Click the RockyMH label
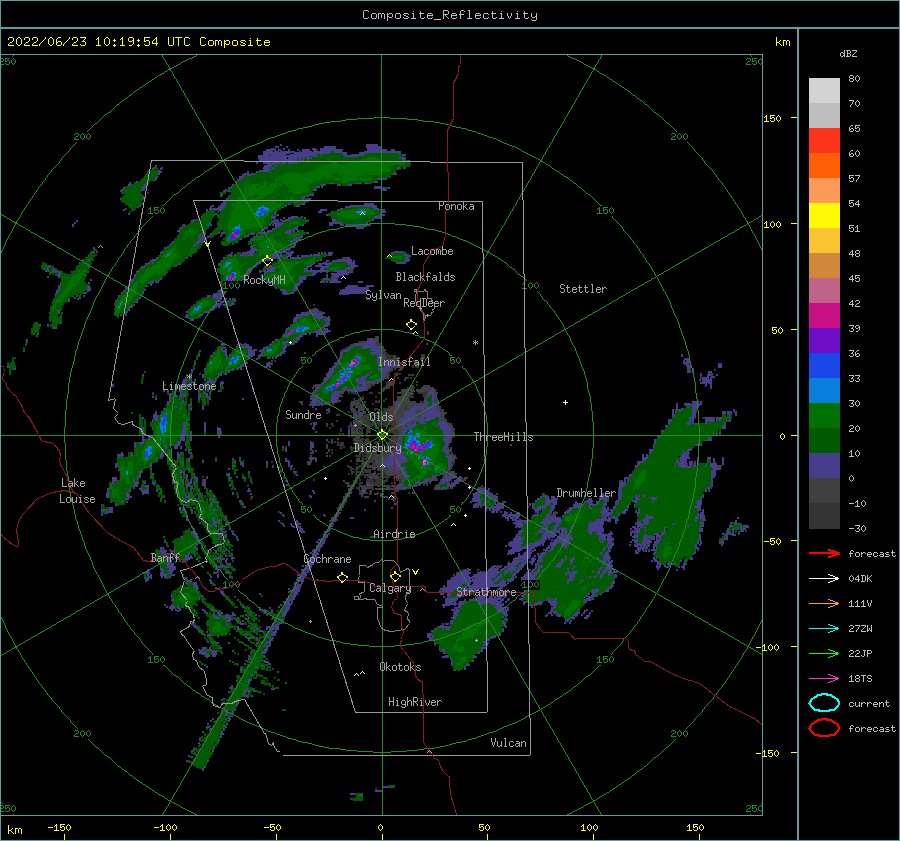 264,280
